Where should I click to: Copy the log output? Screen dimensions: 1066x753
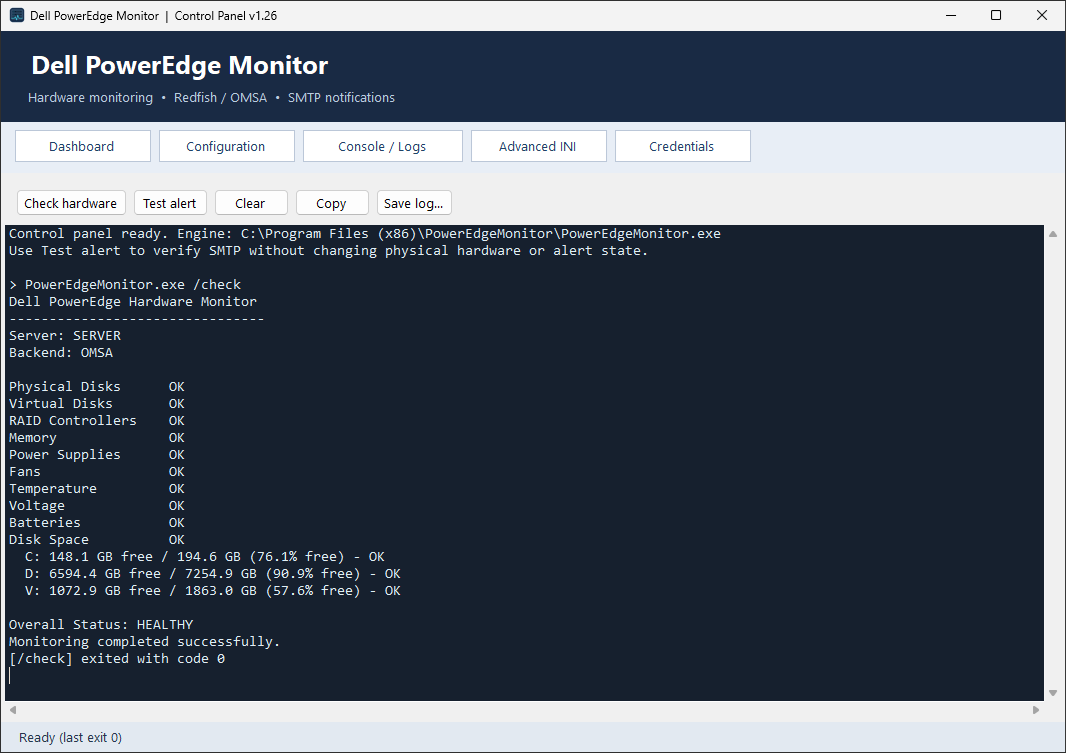coord(332,203)
